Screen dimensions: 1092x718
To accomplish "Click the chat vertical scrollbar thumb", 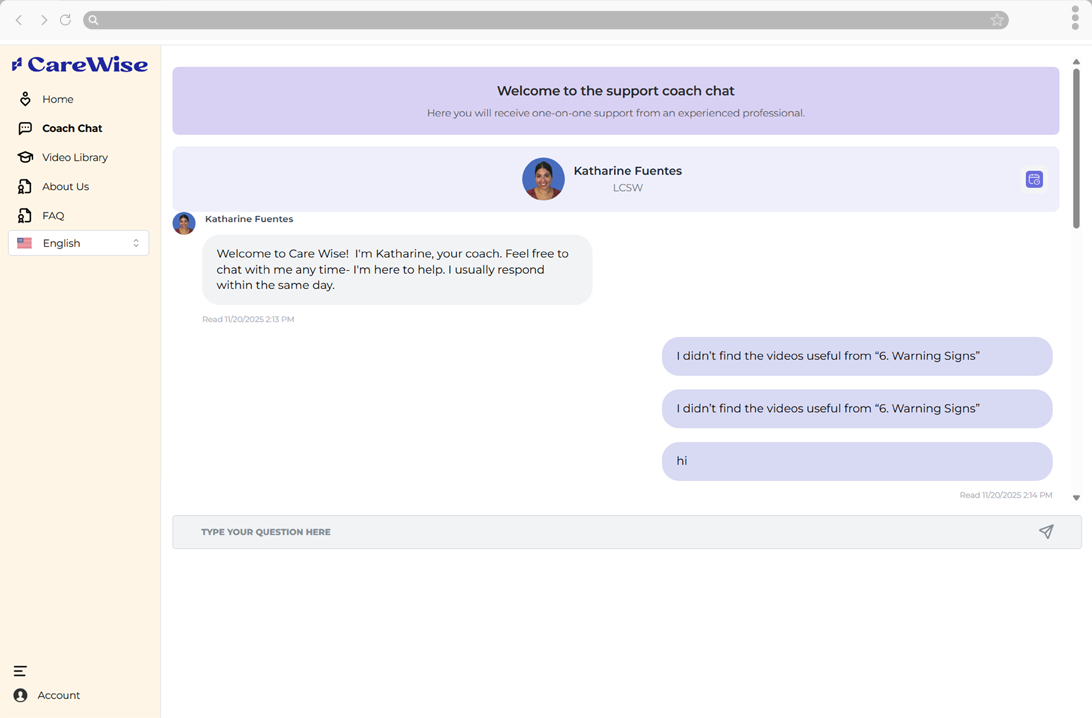I will [1076, 148].
